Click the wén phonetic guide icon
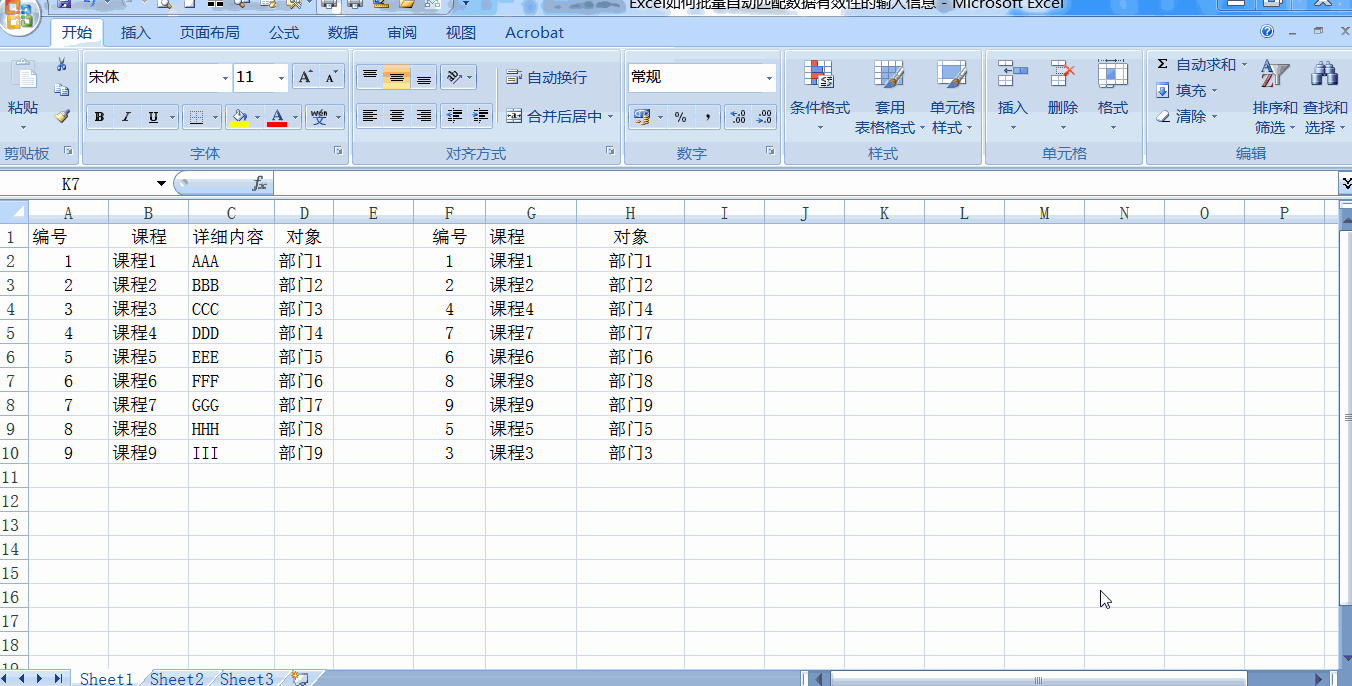The image size is (1352, 686). tap(319, 117)
